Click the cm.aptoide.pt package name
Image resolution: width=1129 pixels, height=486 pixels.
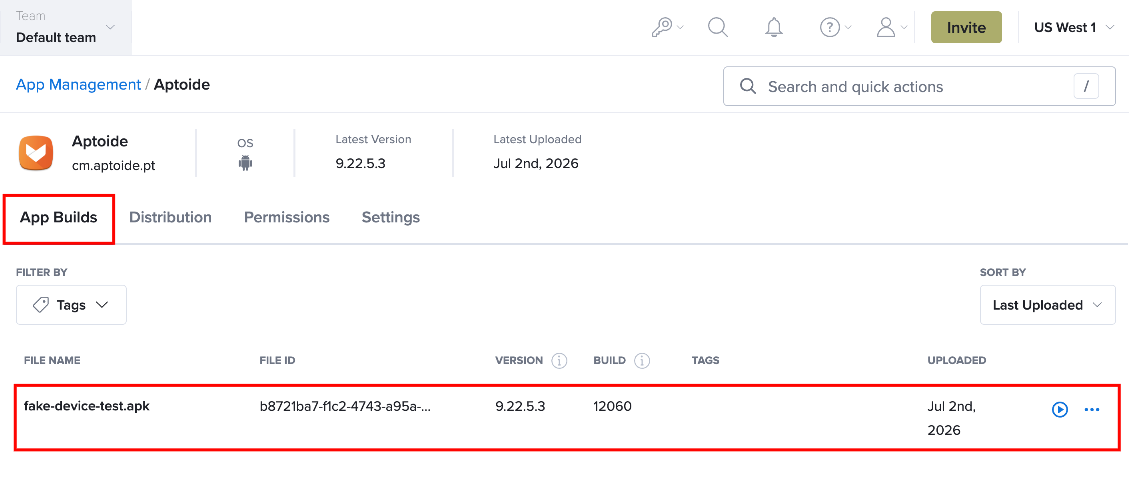click(x=113, y=166)
